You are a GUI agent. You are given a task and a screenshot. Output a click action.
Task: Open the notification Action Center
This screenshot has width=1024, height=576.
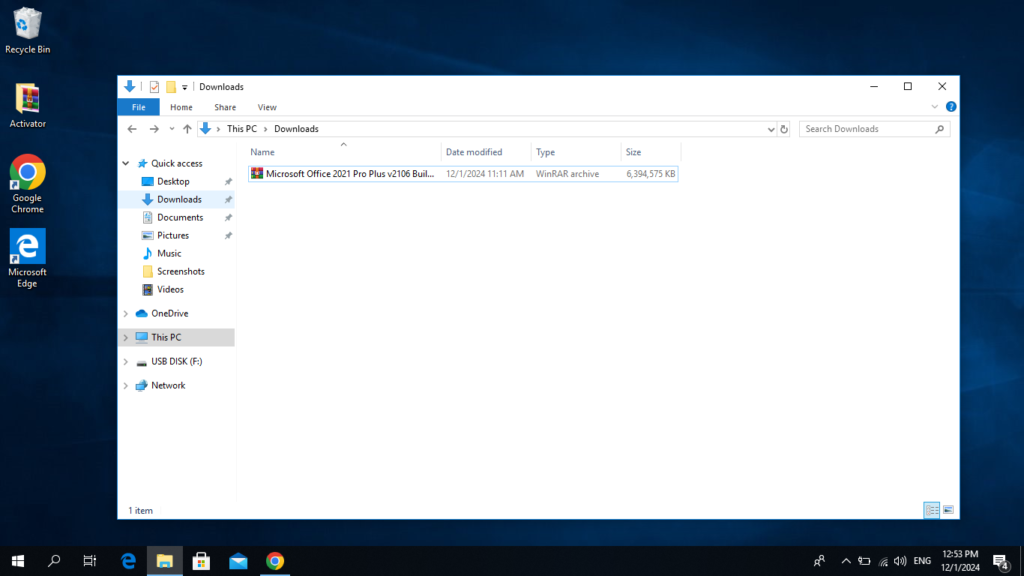1001,562
